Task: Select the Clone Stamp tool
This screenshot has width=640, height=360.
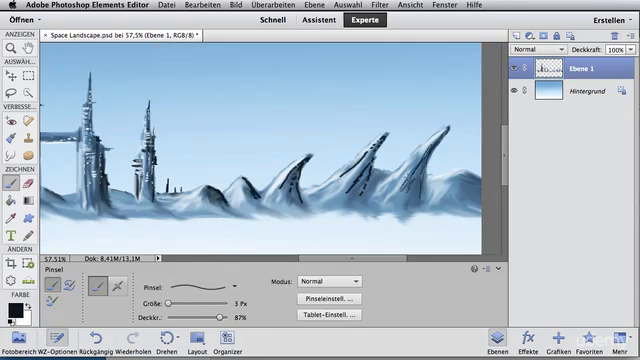Action: [x=28, y=138]
